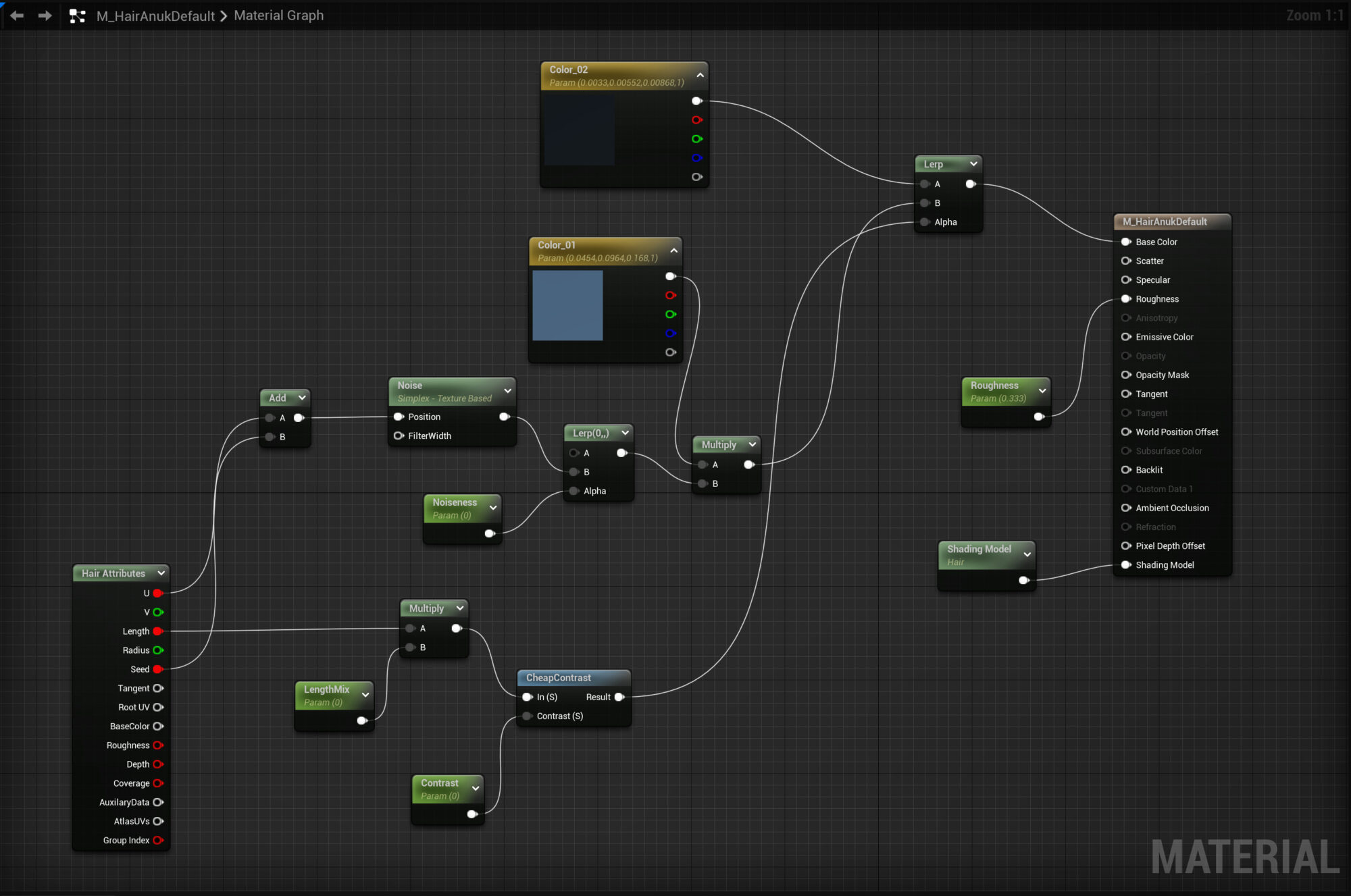The width and height of the screenshot is (1351, 896).
Task: Expand the Hair Attributes node chevron
Action: [161, 573]
